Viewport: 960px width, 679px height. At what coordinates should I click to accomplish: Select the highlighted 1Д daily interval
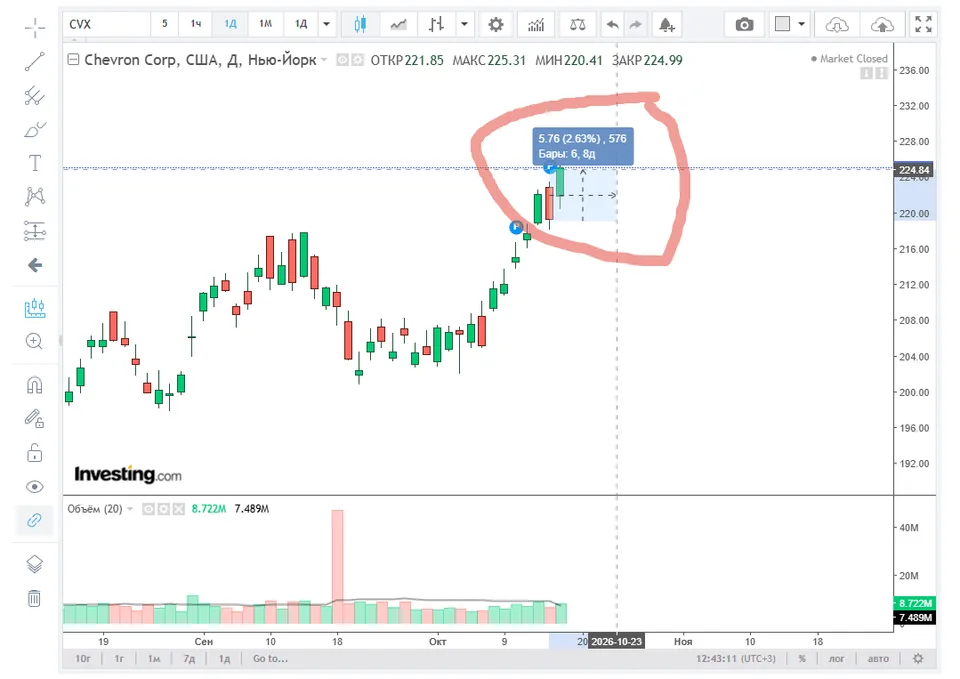(x=230, y=24)
